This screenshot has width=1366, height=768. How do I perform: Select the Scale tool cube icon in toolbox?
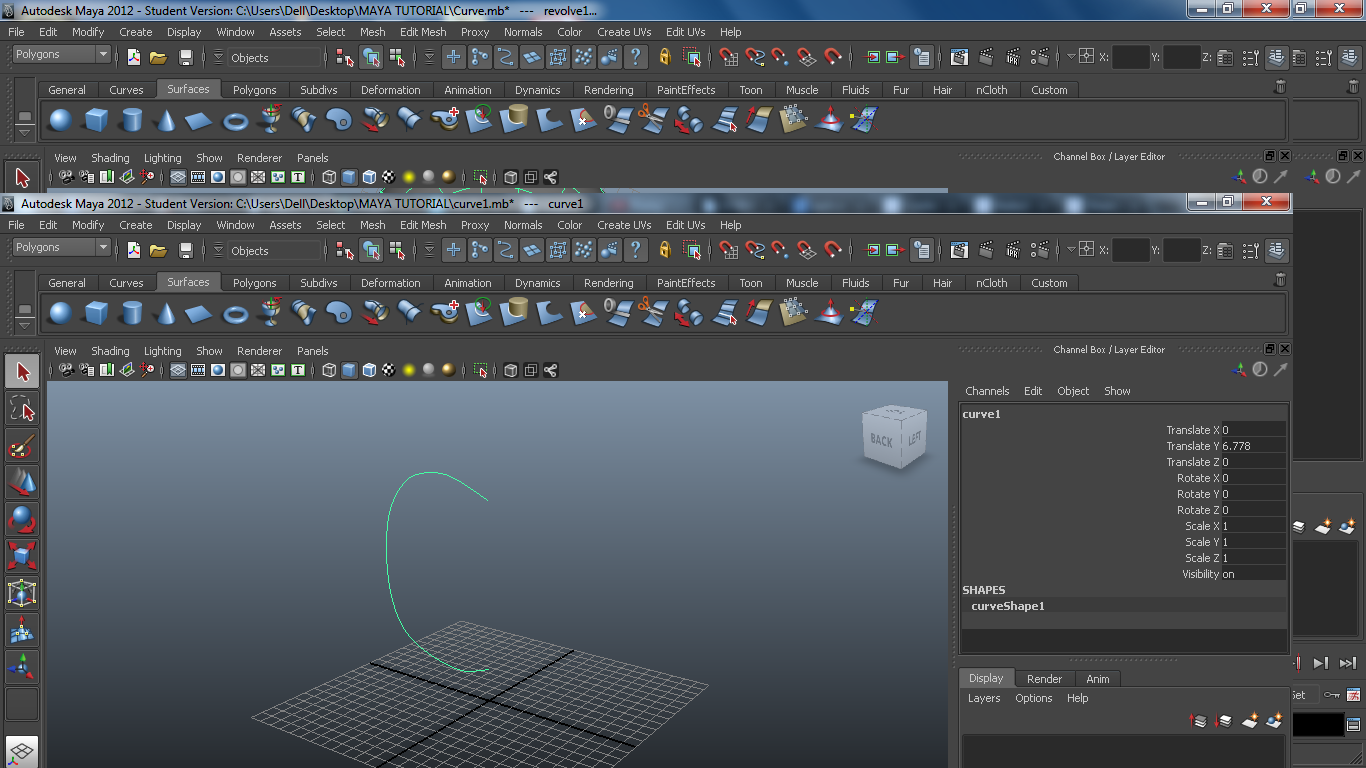click(22, 555)
